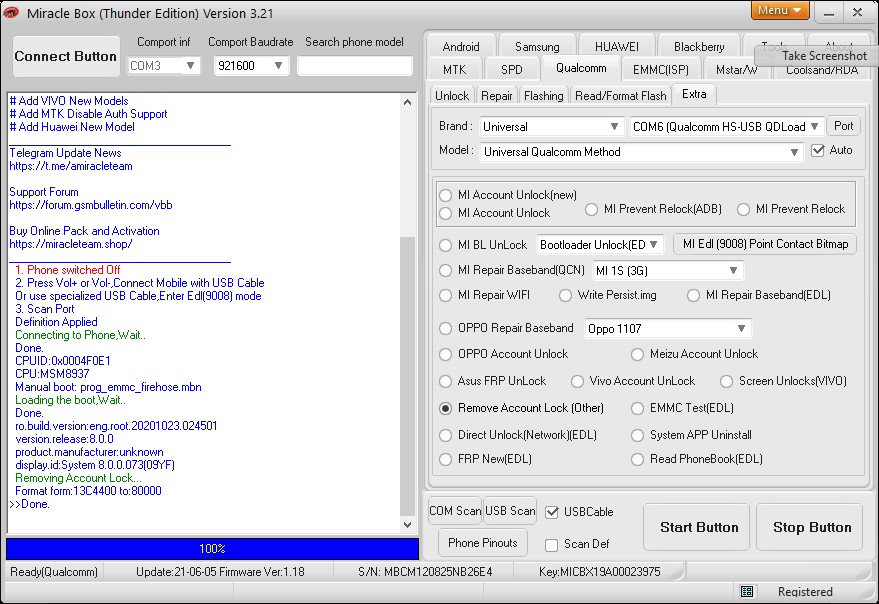Viewport: 879px width, 604px height.
Task: Toggle the USBCable checkbox
Action: point(552,512)
